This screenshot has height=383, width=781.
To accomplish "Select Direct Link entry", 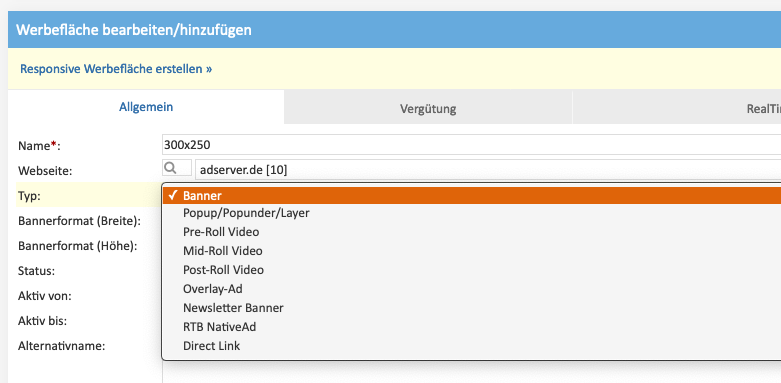I will pos(472,345).
